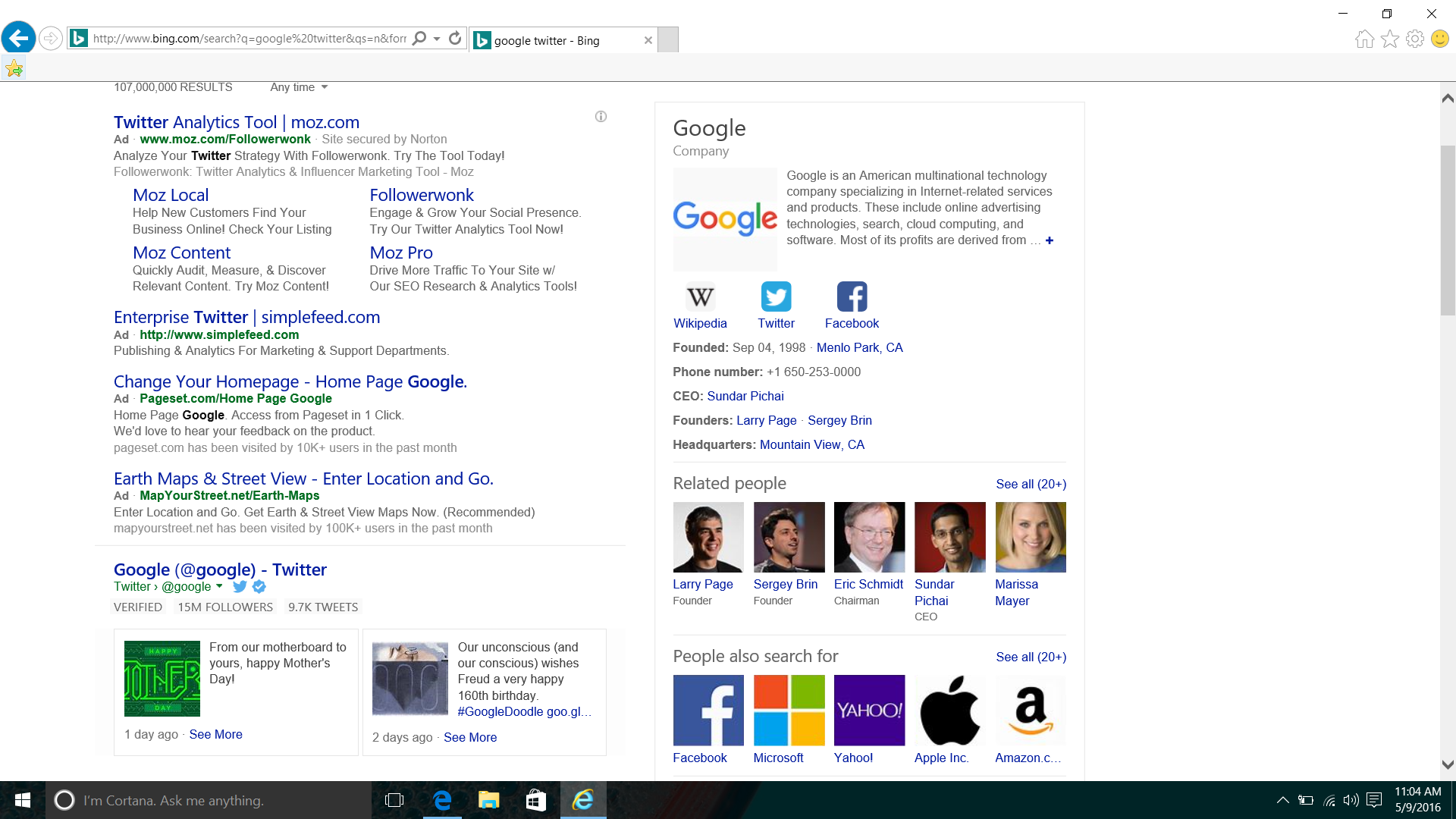
Task: Refresh the page with reload icon
Action: (455, 39)
